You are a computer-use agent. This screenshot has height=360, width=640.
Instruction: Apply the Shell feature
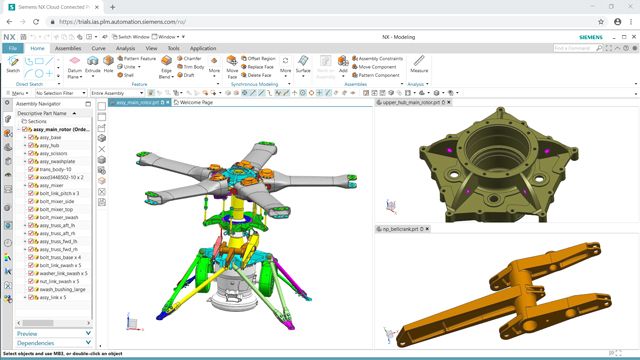(x=126, y=75)
